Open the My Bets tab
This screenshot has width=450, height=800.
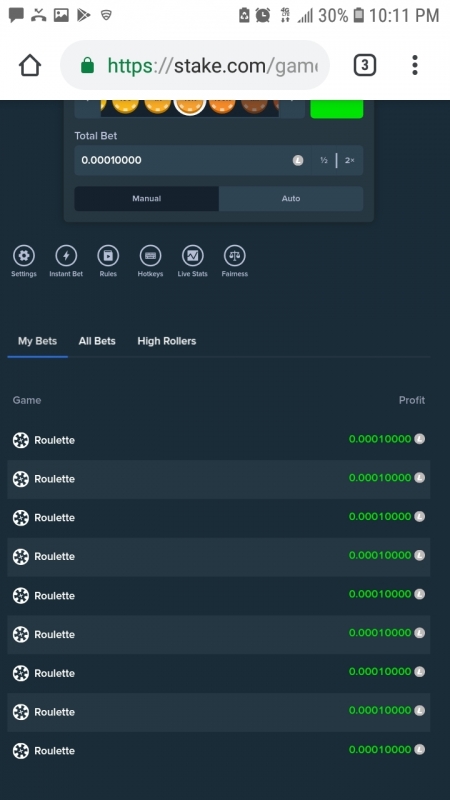pyautogui.click(x=37, y=341)
